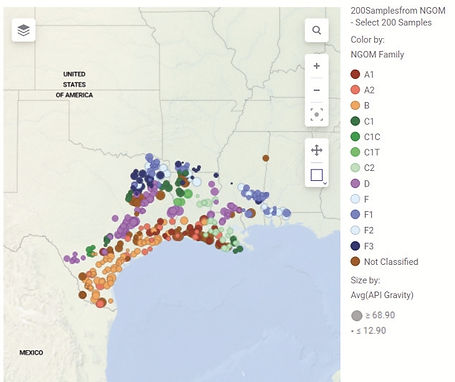Click the 'Size by:' label
455x382 pixels.
[365, 280]
